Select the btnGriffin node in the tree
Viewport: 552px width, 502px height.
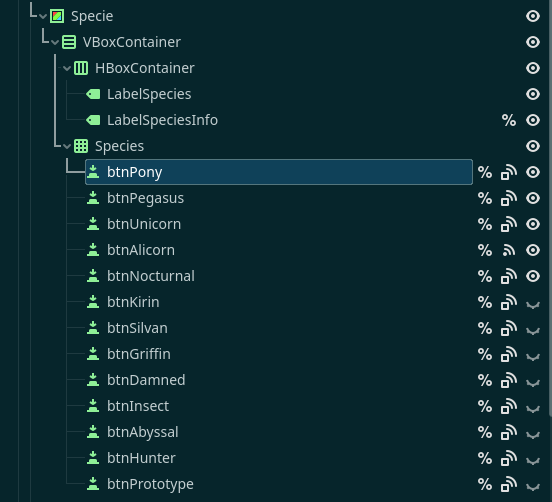139,354
